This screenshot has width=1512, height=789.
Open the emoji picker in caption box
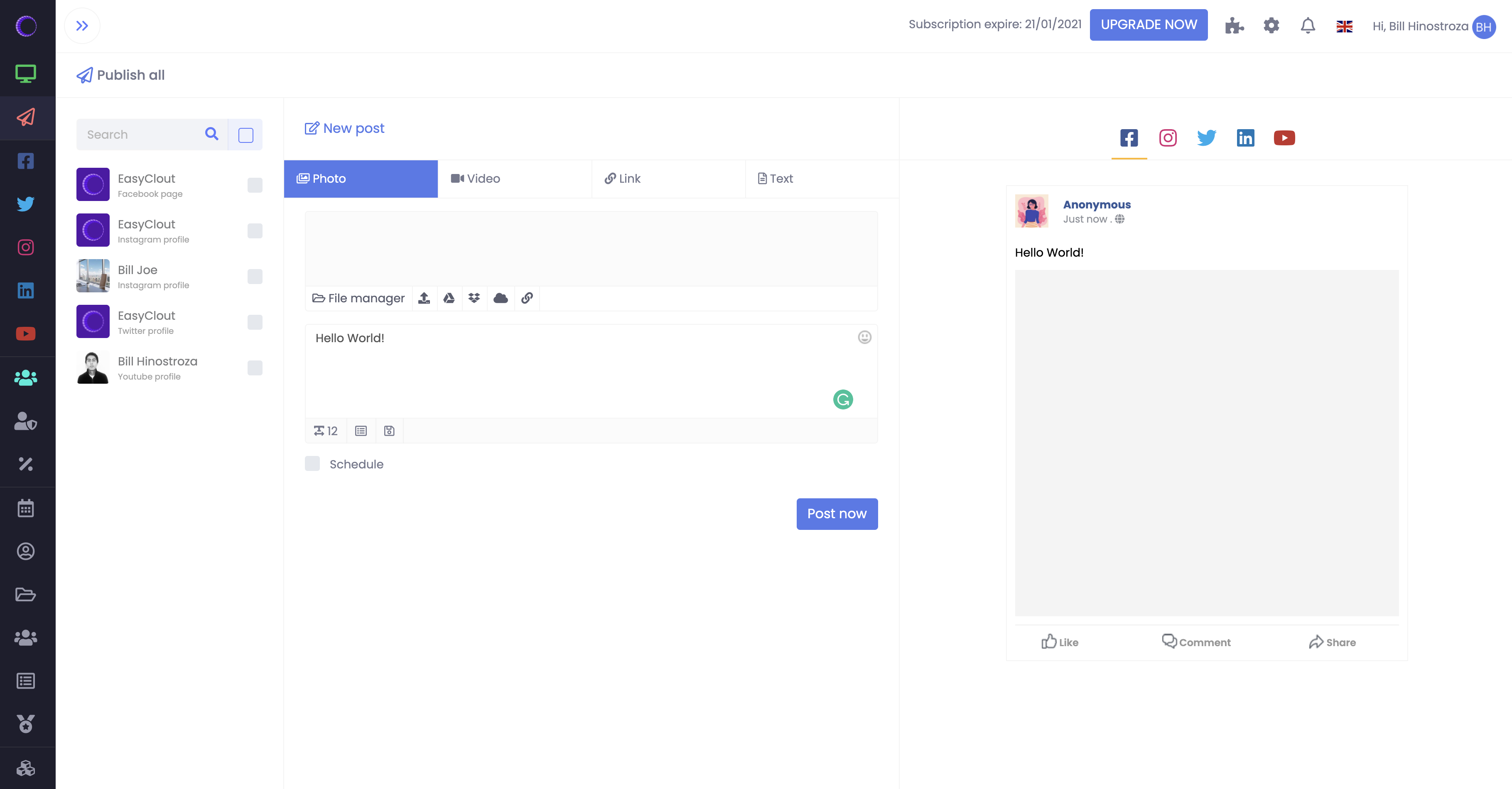click(864, 337)
